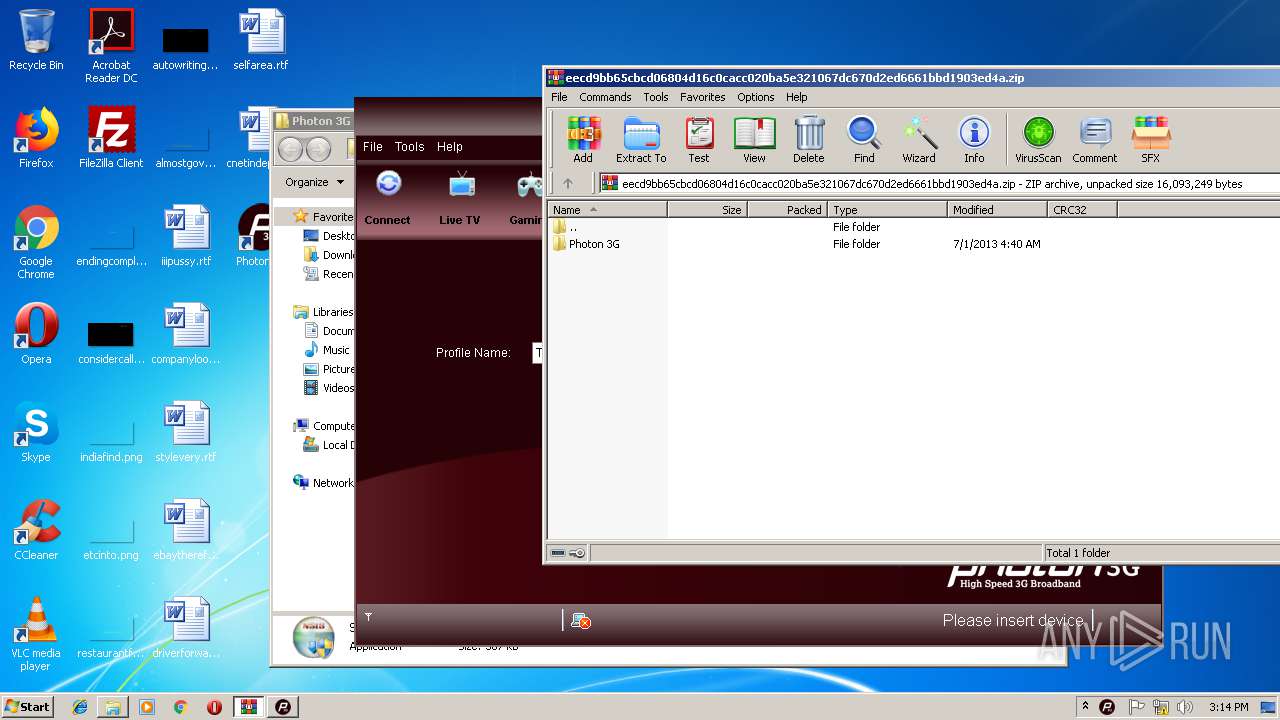Click the no-device status icon in Photon app

[580, 621]
